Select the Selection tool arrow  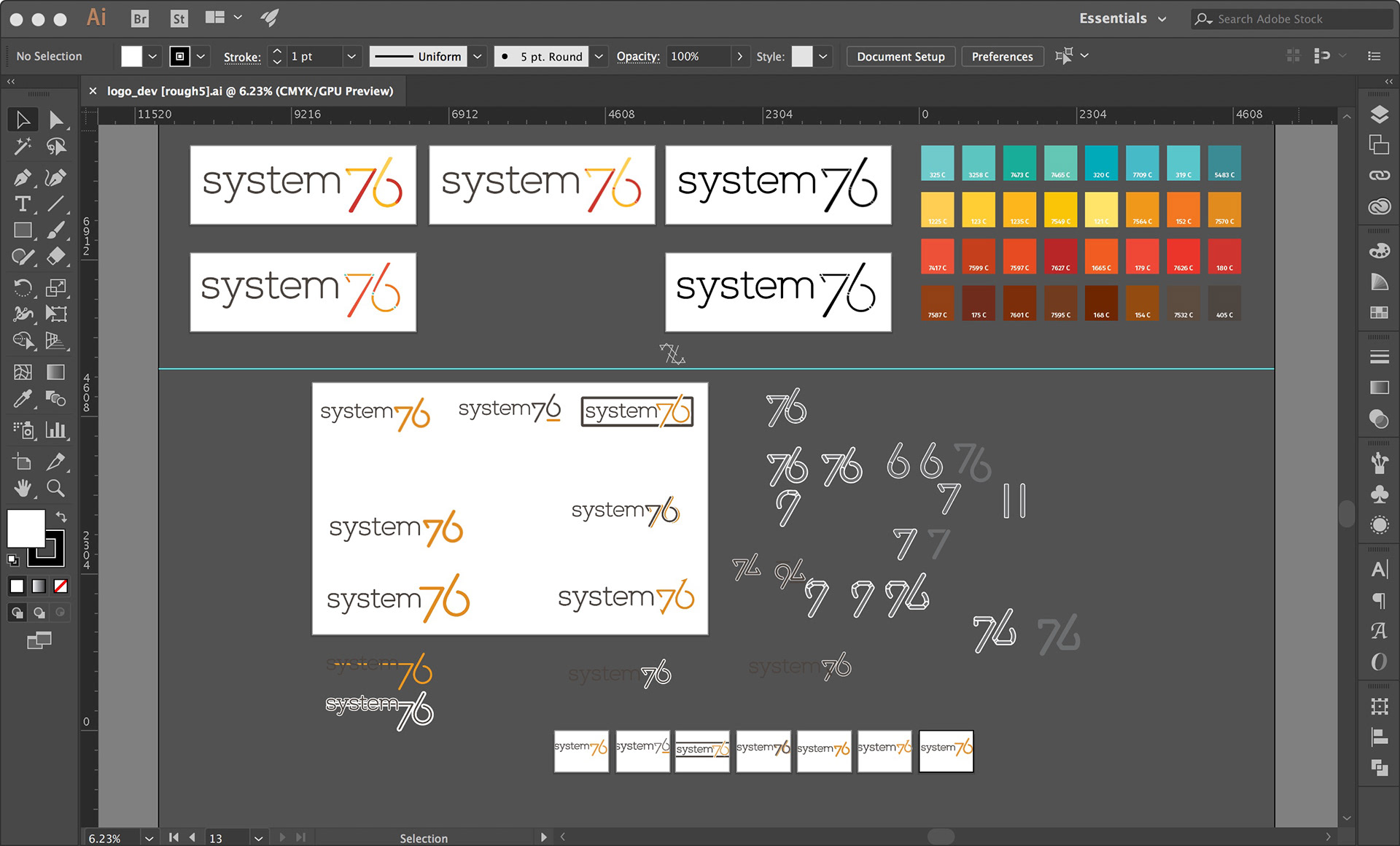click(x=23, y=120)
